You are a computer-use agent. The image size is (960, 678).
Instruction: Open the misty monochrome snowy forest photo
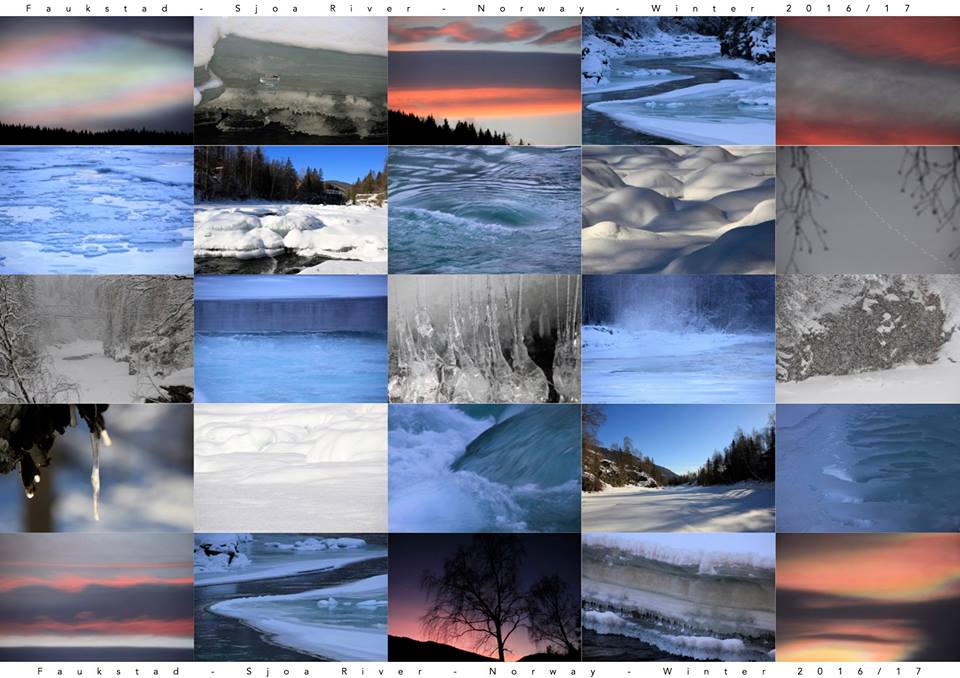pos(97,339)
